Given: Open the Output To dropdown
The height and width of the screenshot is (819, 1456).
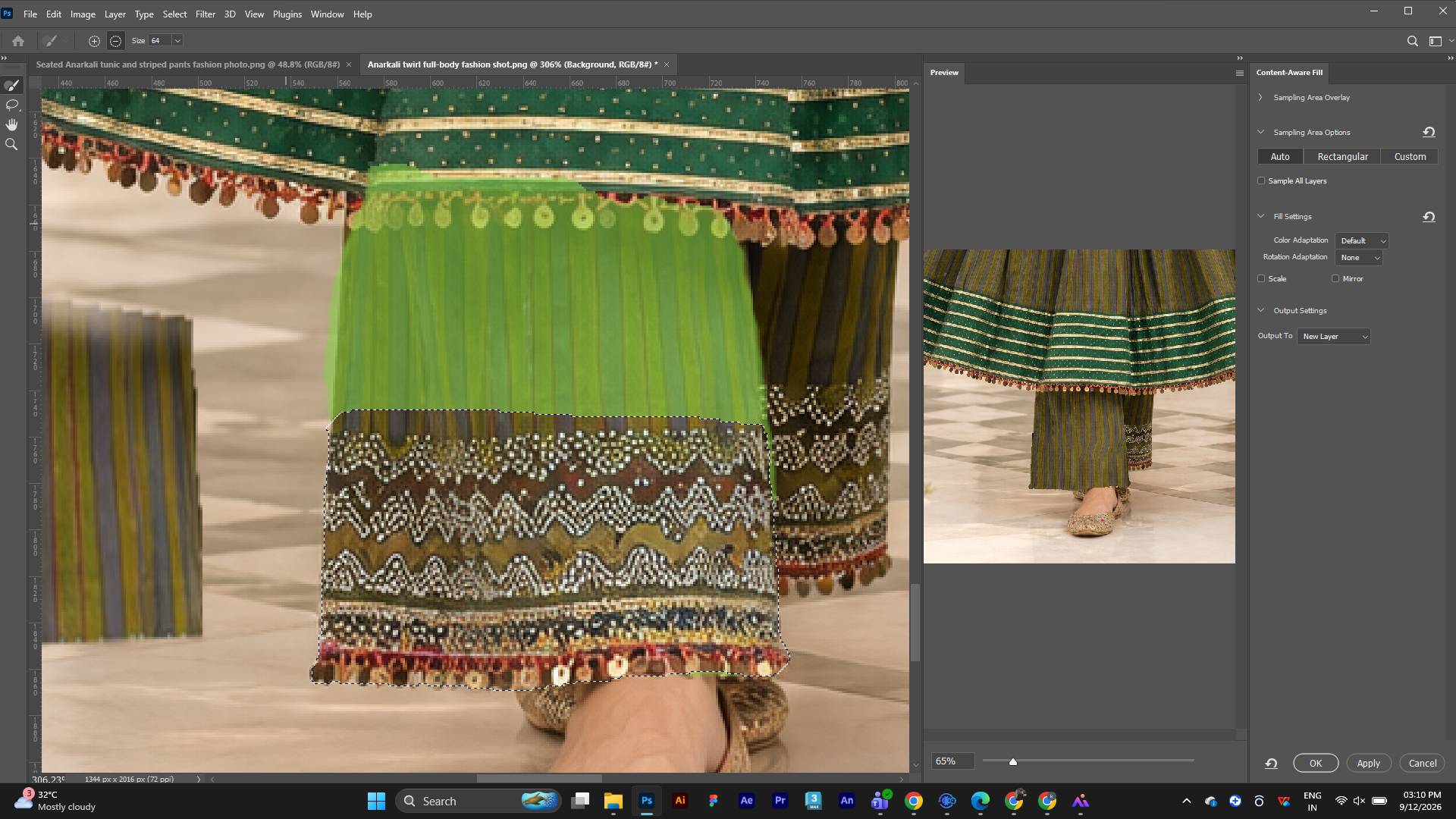Looking at the screenshot, I should click(1334, 337).
